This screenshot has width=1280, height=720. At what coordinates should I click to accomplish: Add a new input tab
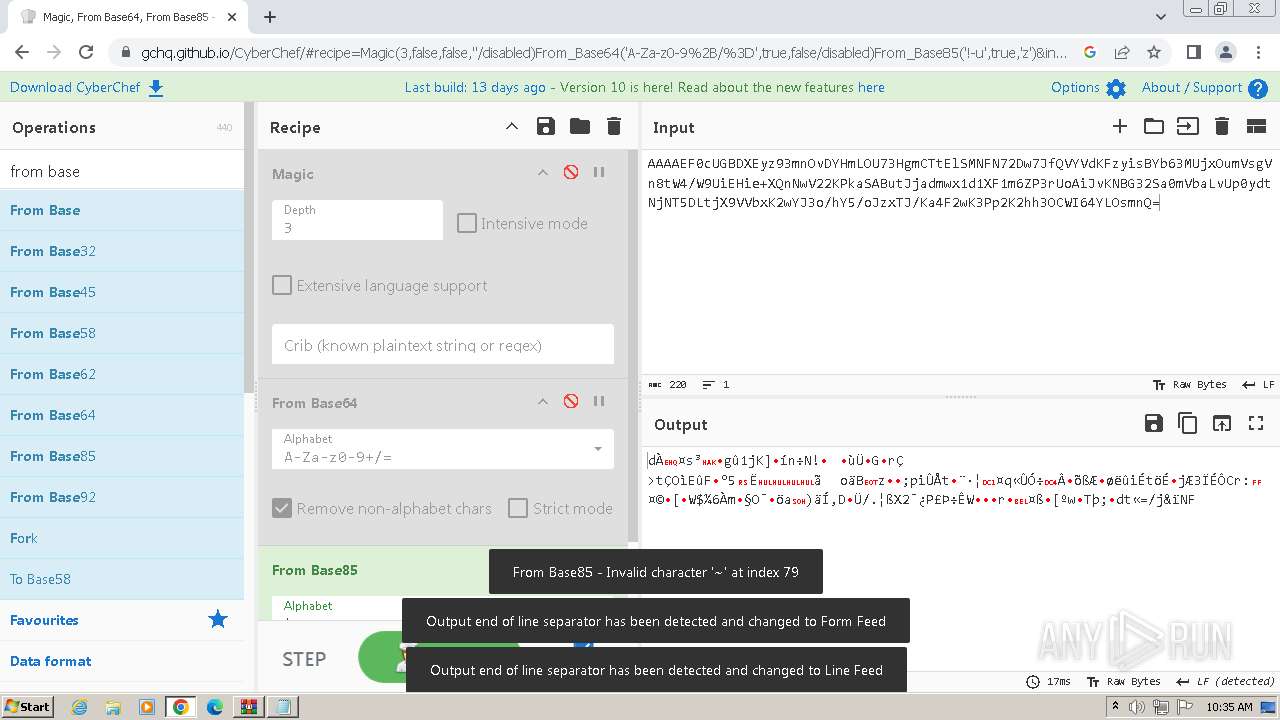(1120, 126)
